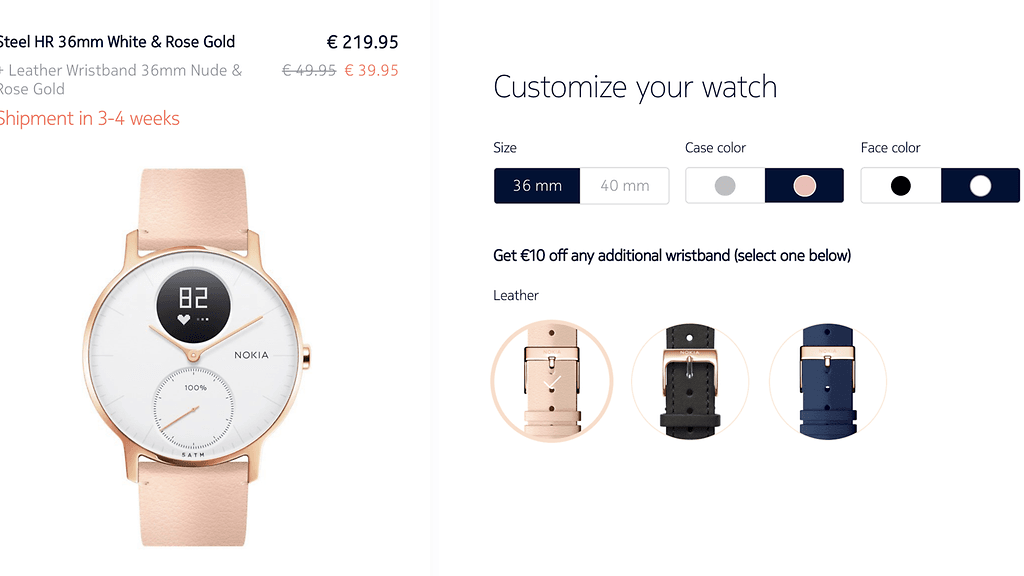The height and width of the screenshot is (576, 1024).
Task: Click the € 219.95 watch price
Action: pyautogui.click(x=362, y=42)
